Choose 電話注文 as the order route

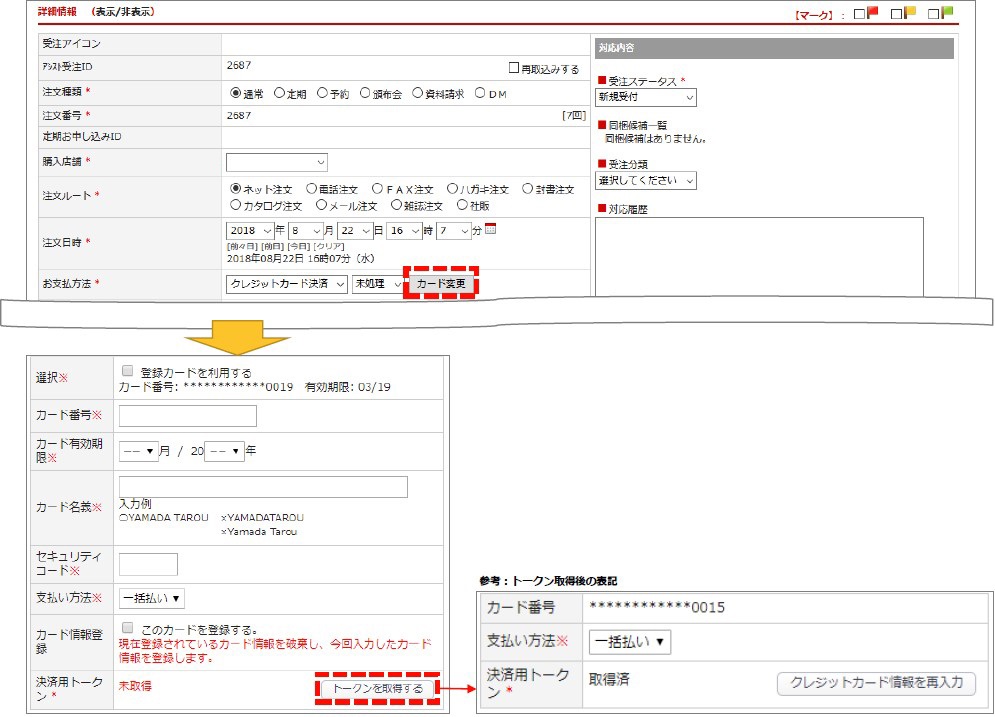click(312, 188)
